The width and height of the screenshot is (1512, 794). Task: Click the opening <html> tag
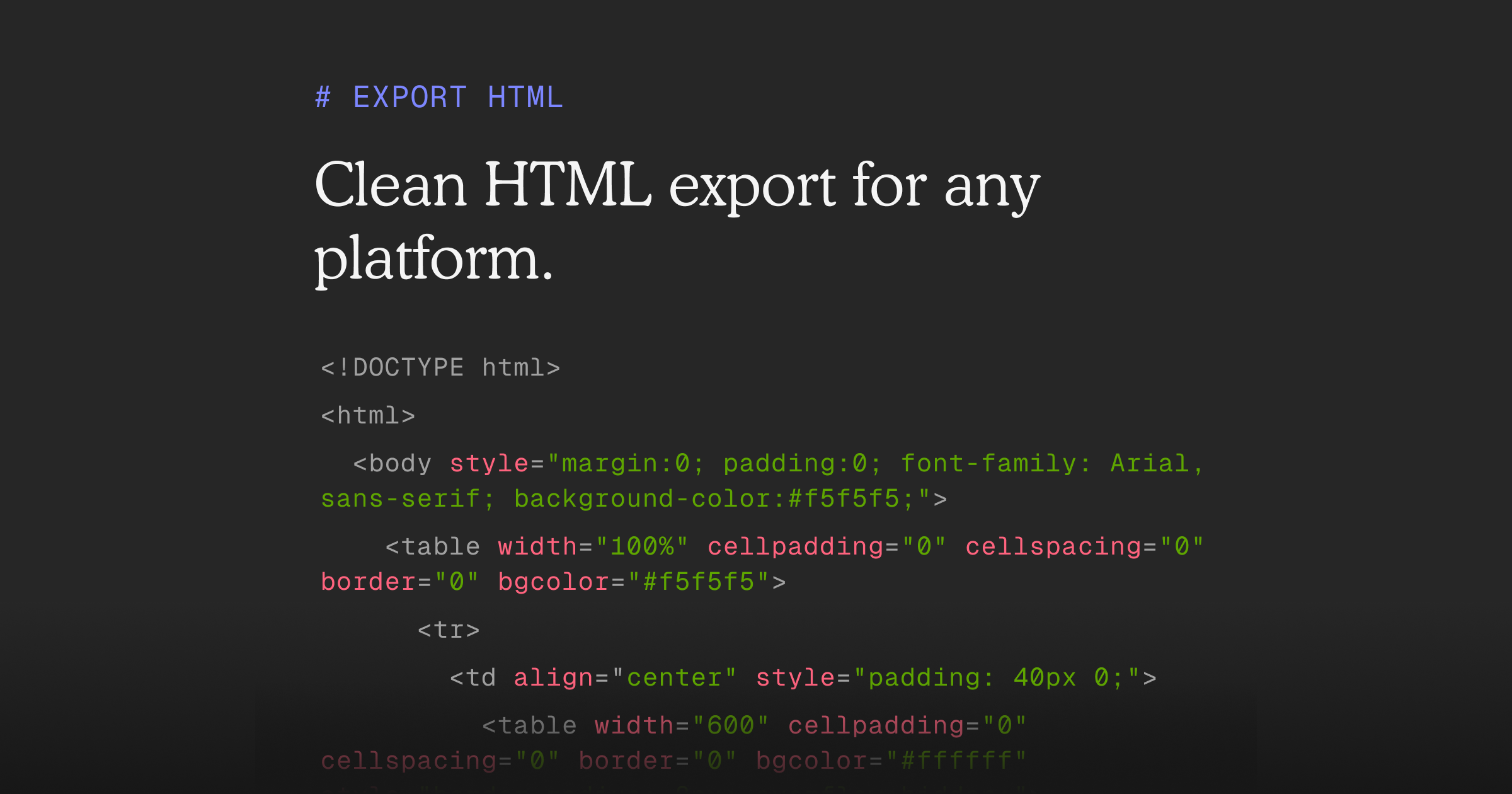click(368, 416)
